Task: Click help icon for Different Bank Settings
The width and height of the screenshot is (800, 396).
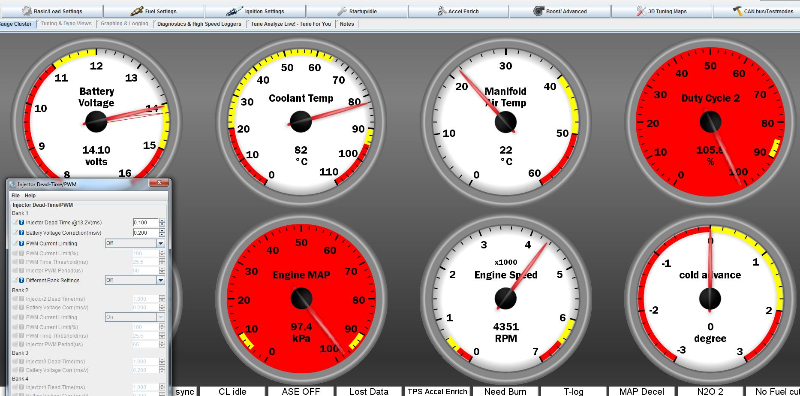Action: pyautogui.click(x=22, y=280)
